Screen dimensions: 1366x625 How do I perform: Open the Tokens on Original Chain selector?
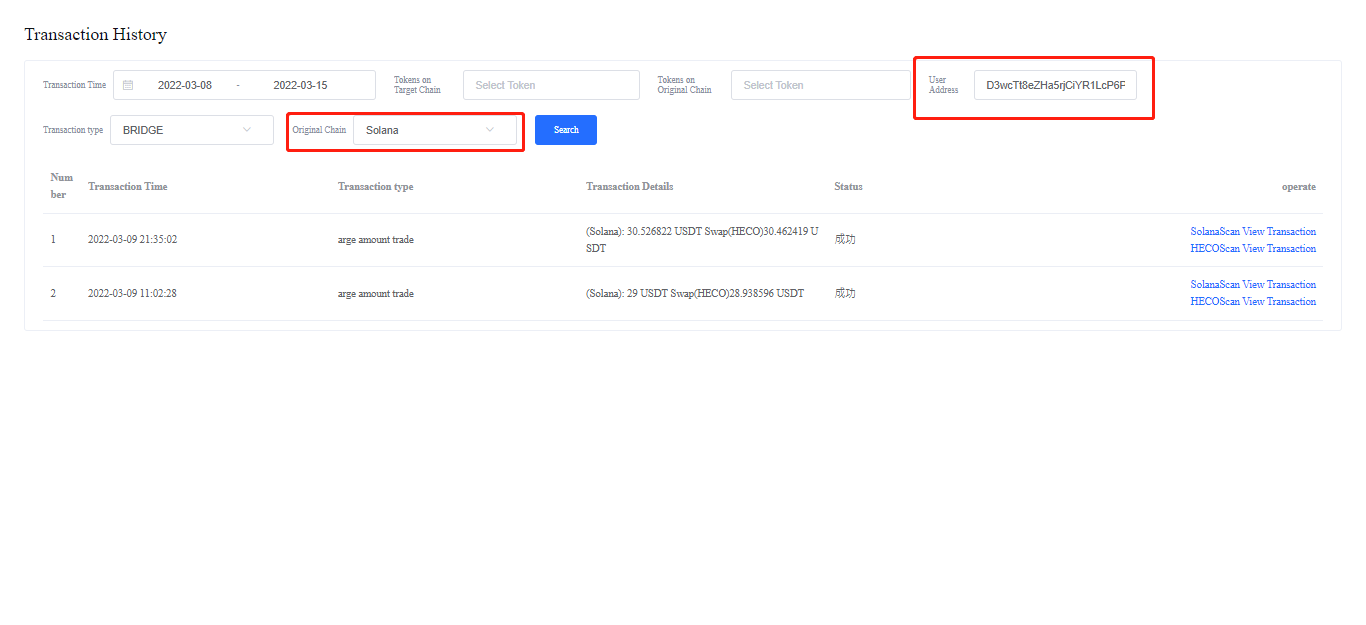[821, 85]
